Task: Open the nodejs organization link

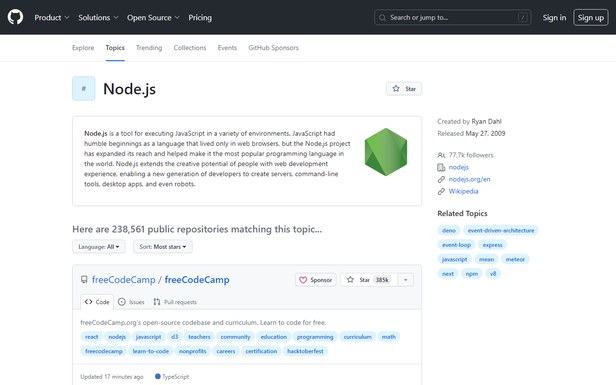Action: coord(458,167)
